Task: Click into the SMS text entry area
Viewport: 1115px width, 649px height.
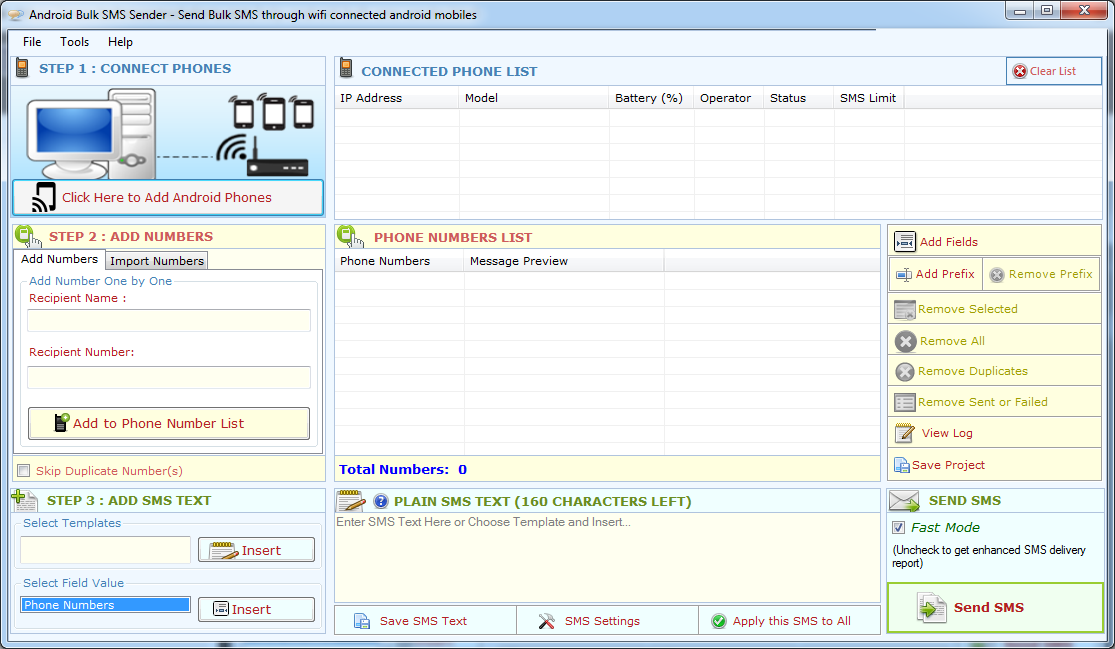Action: point(607,558)
